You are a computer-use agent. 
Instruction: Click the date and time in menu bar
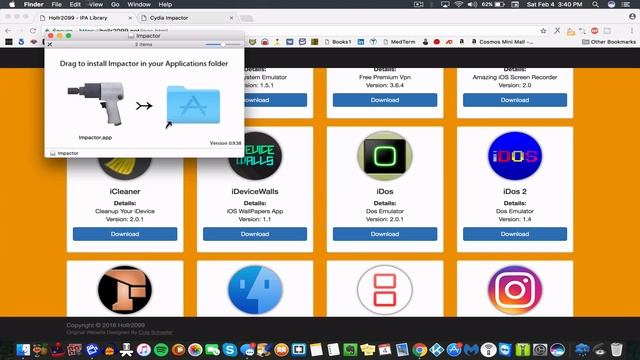[554, 4]
